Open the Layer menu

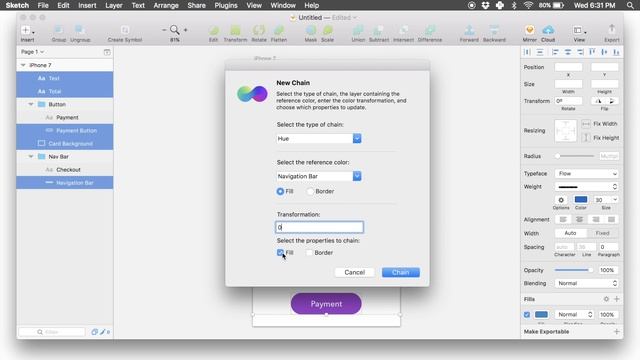(114, 5)
